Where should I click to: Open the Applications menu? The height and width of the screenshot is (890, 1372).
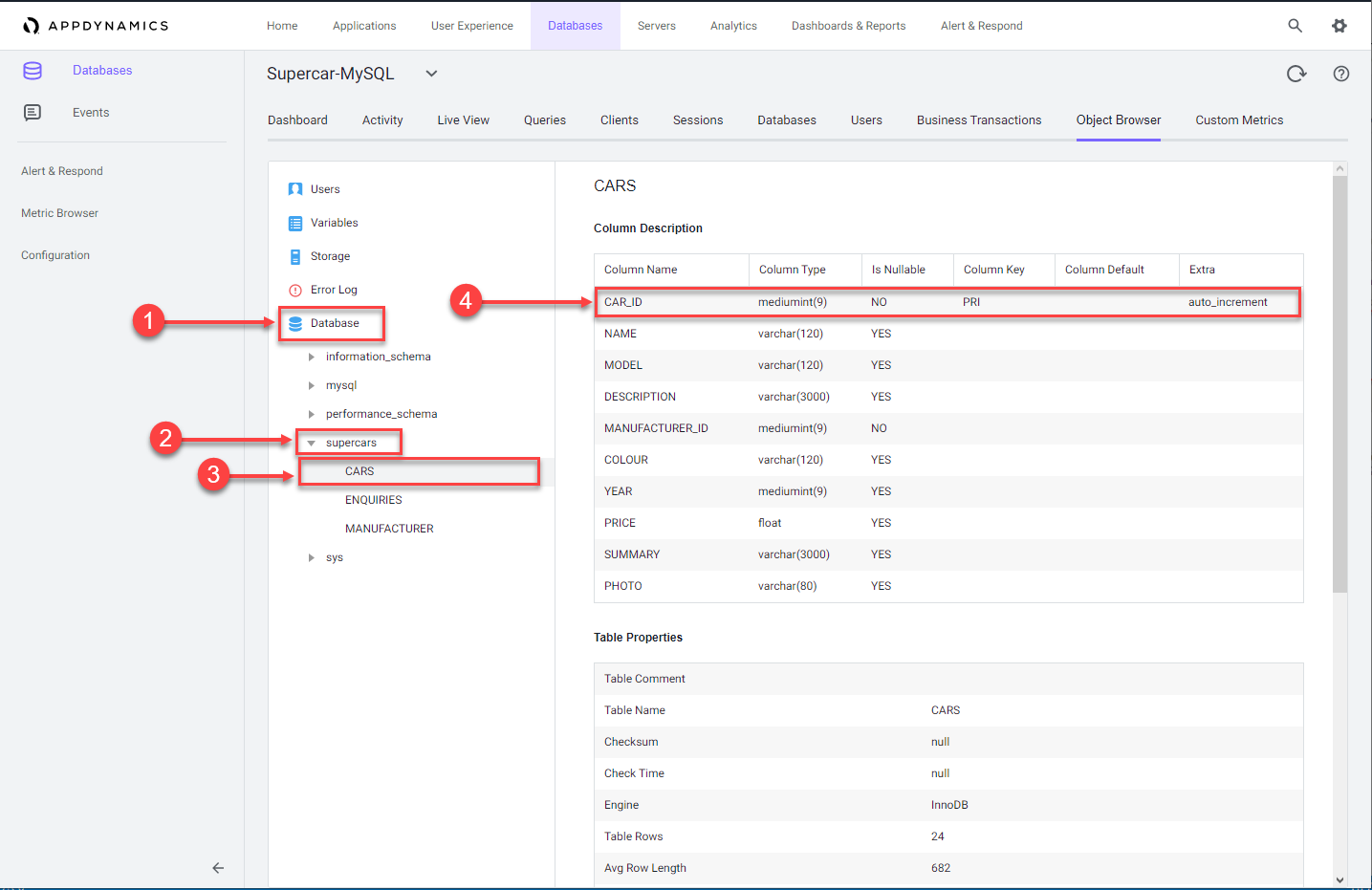click(x=364, y=26)
